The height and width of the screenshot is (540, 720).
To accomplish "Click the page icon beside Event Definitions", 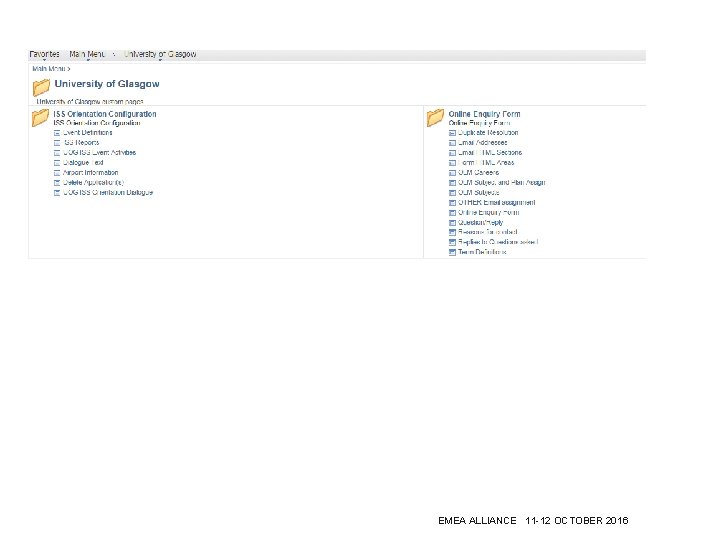I will (57, 133).
